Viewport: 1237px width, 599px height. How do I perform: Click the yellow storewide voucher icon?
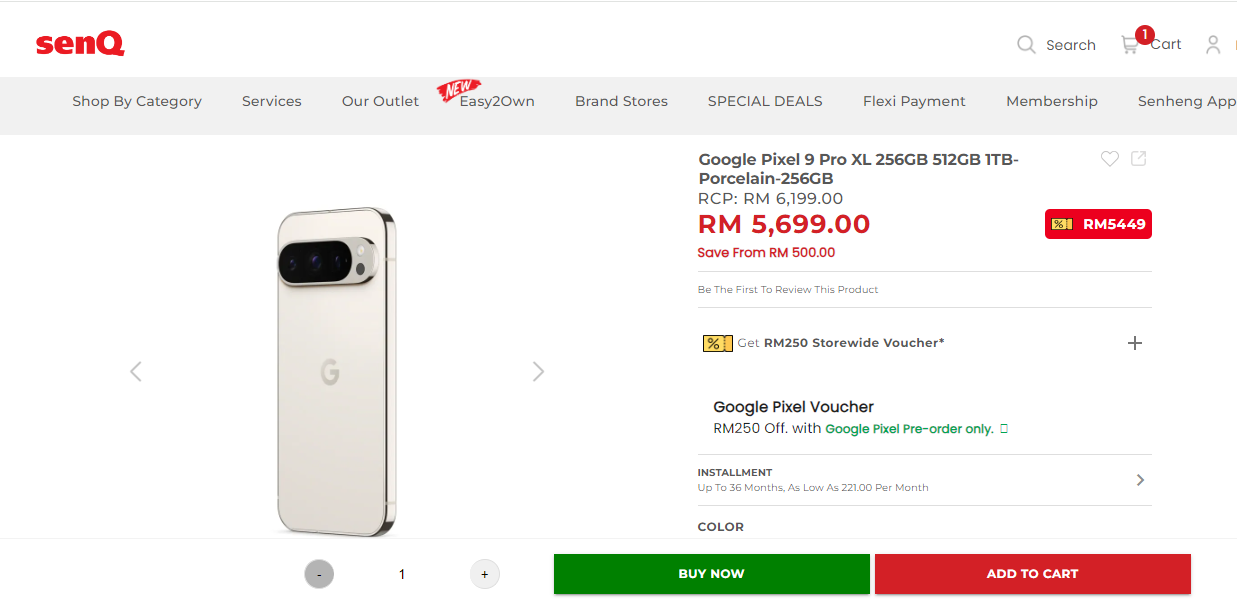coord(717,343)
